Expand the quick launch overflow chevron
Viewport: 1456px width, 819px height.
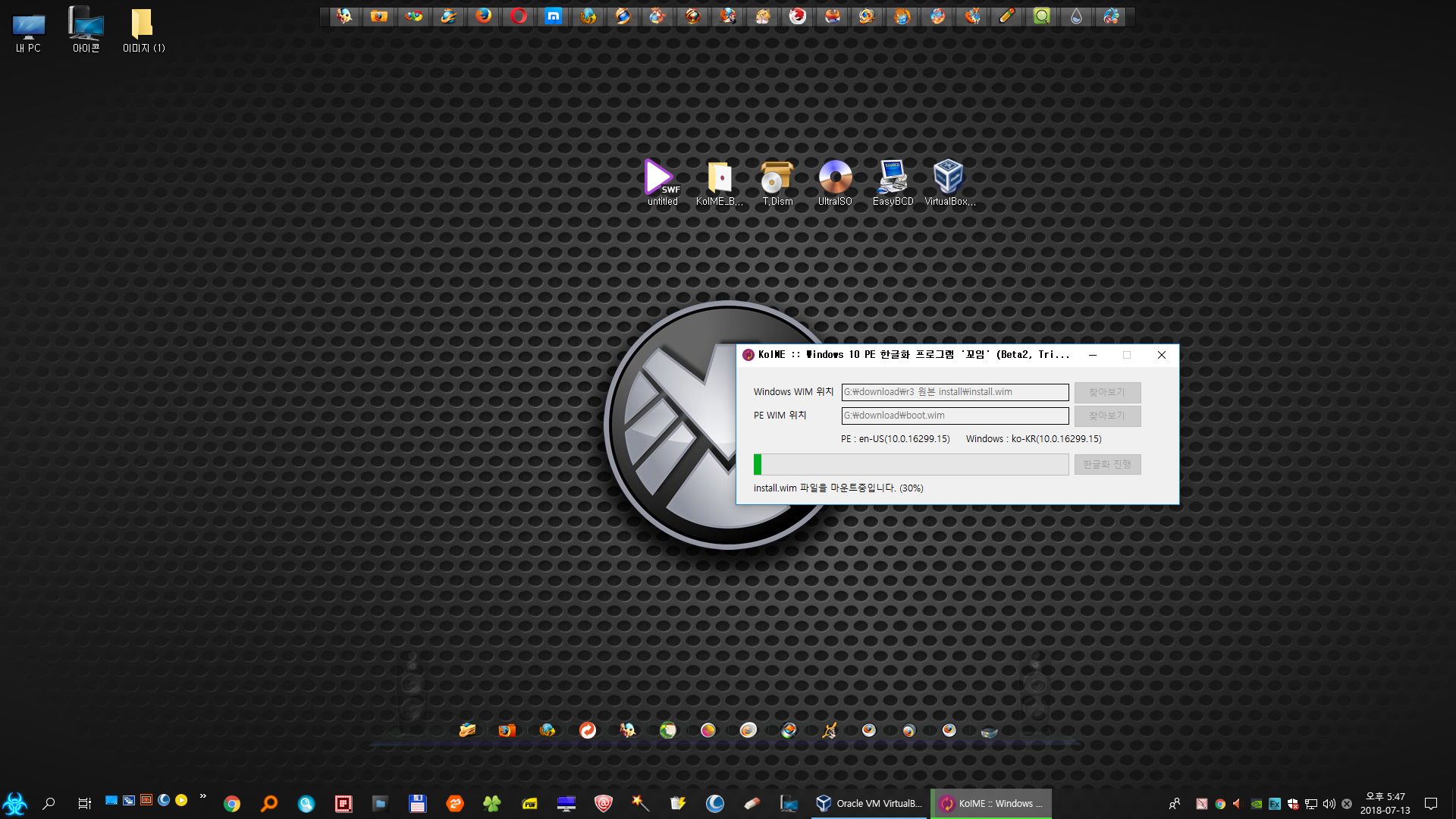point(202,797)
